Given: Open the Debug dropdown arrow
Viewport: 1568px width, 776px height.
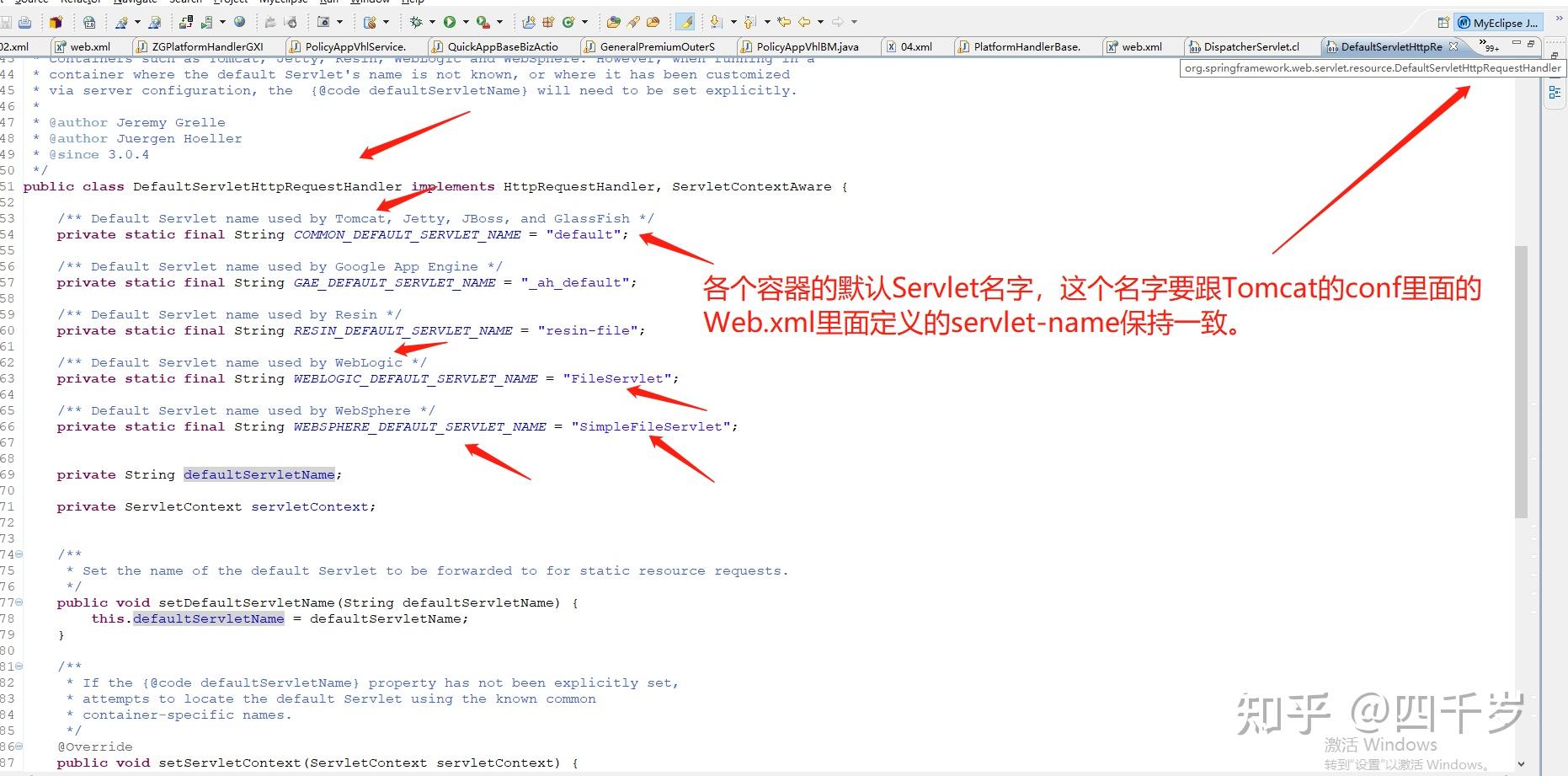Looking at the screenshot, I should pyautogui.click(x=432, y=22).
